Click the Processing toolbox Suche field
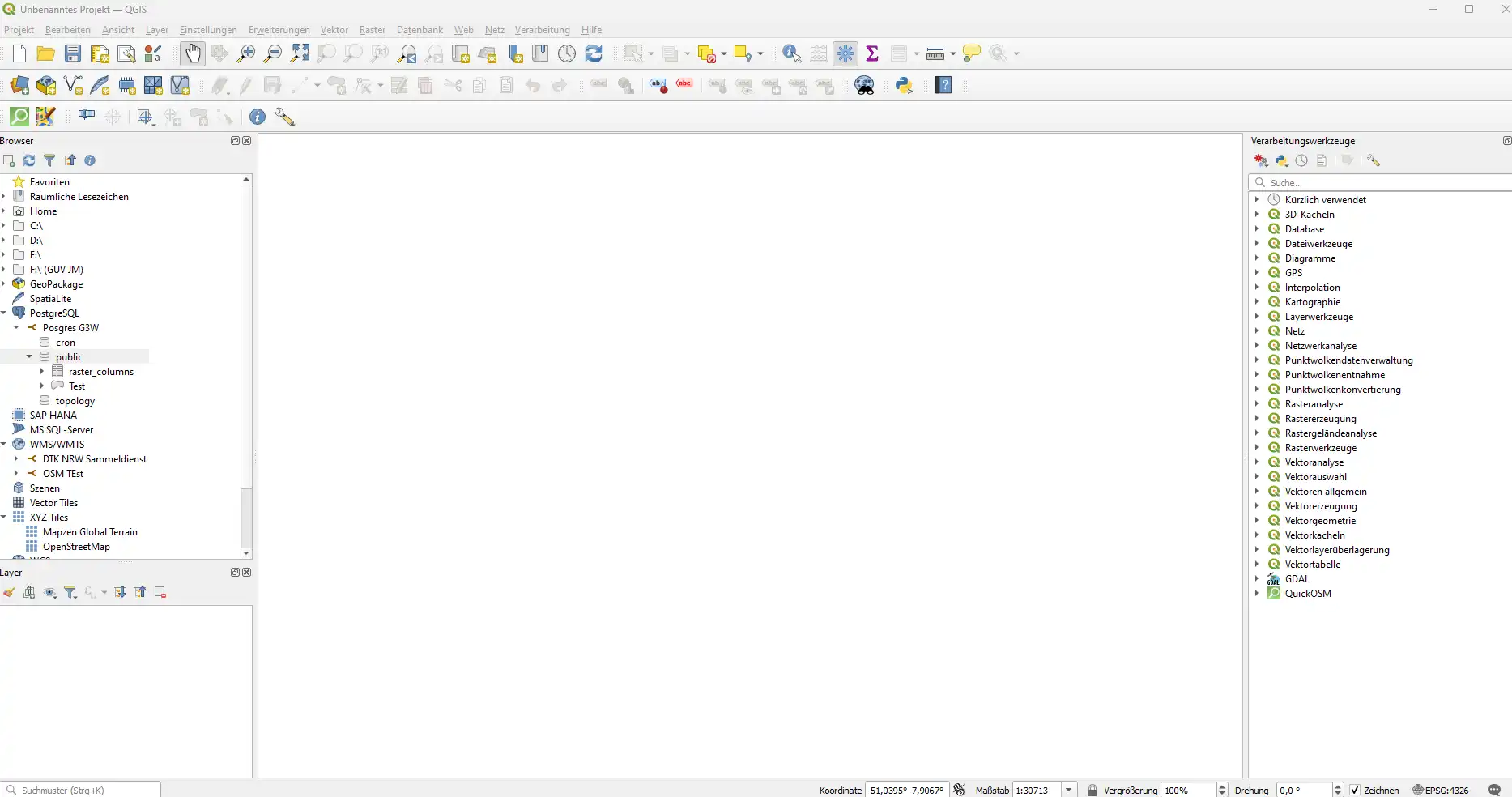This screenshot has height=797, width=1512. pos(1381,182)
